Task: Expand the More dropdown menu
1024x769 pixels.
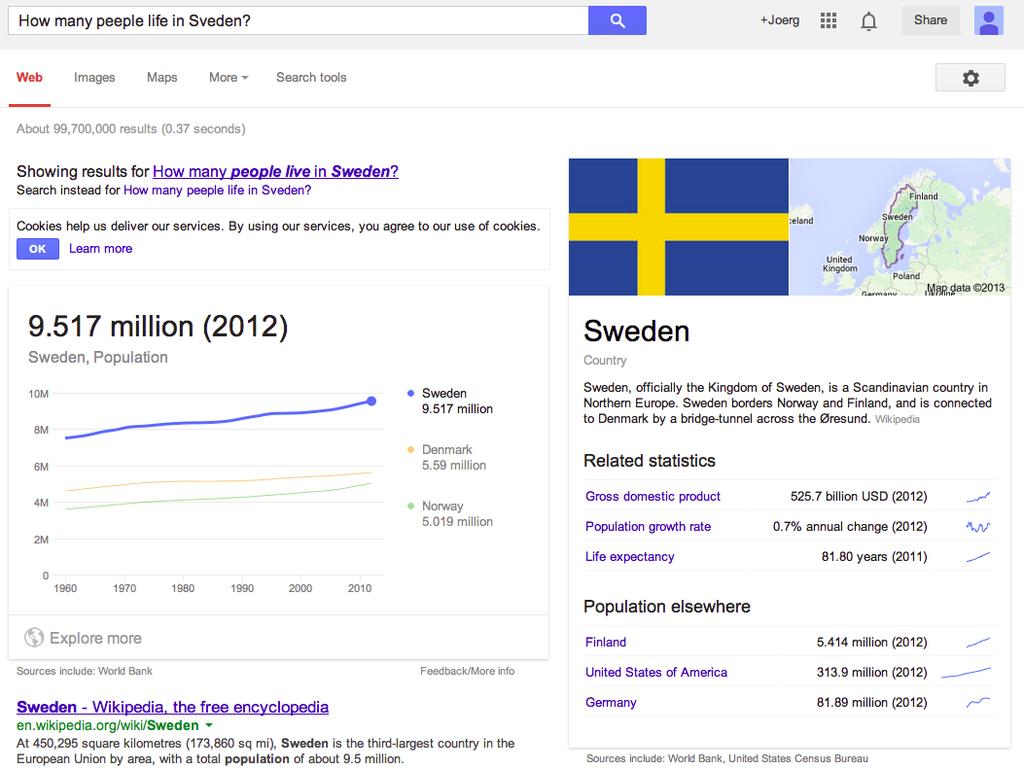Action: [x=229, y=77]
